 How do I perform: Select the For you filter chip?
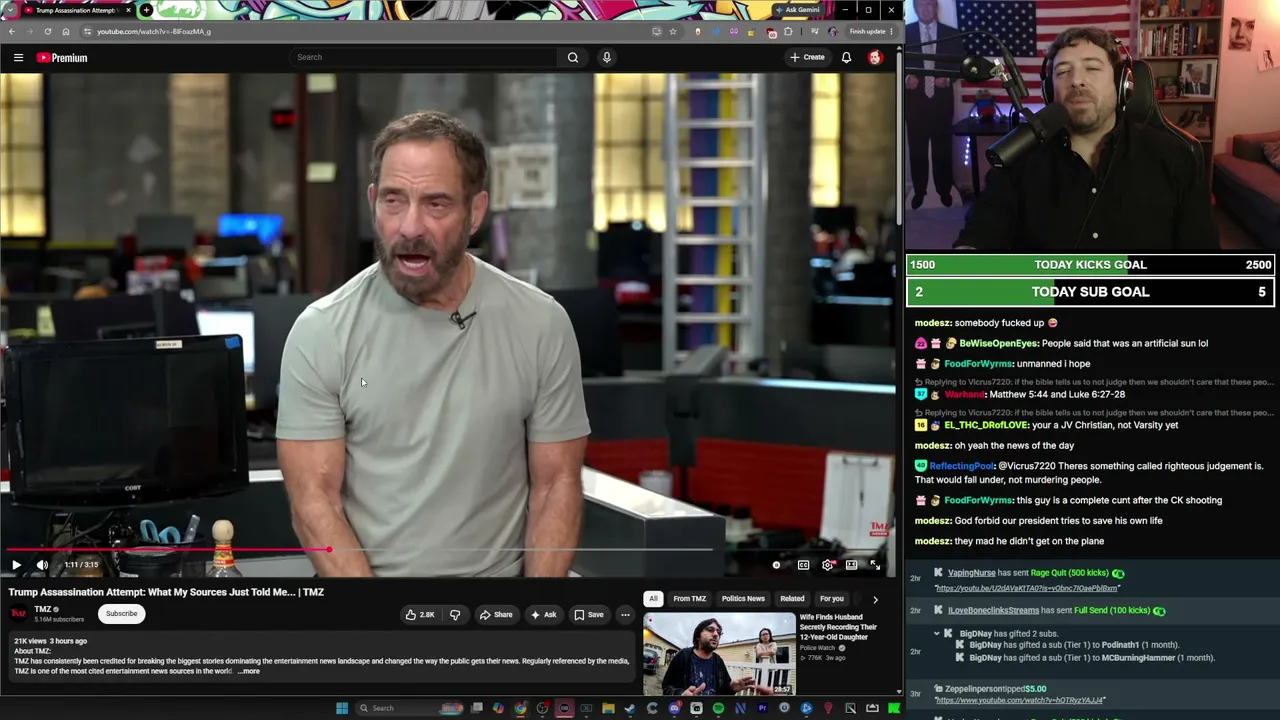(x=832, y=599)
